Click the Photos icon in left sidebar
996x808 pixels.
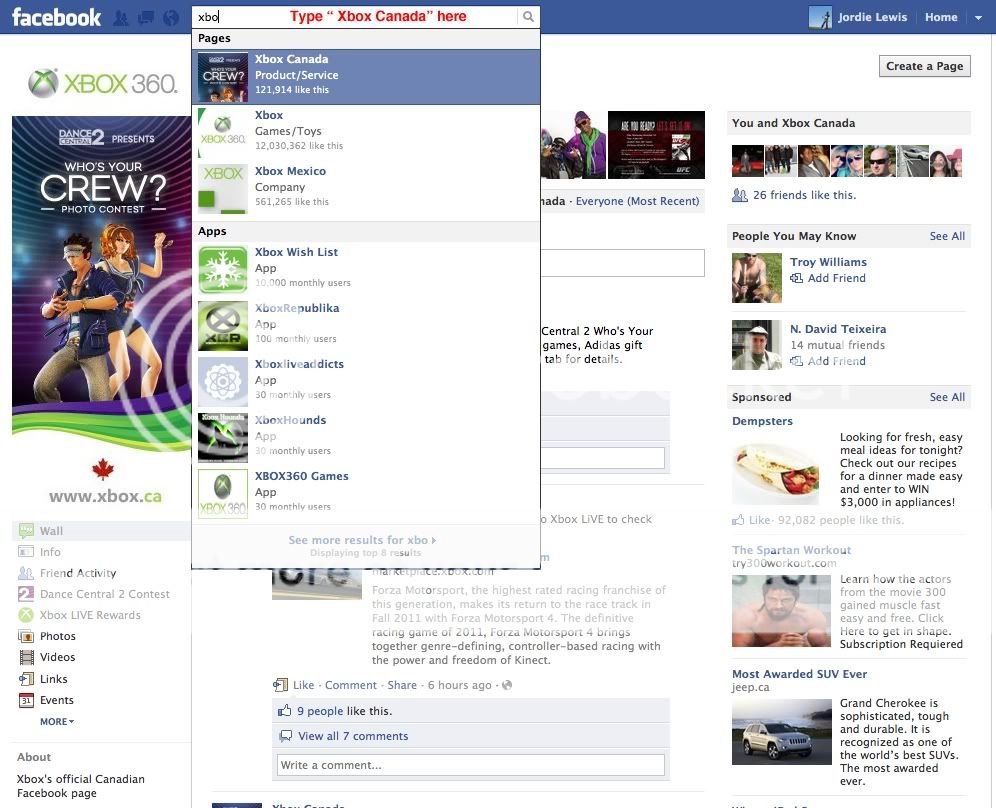[26, 636]
